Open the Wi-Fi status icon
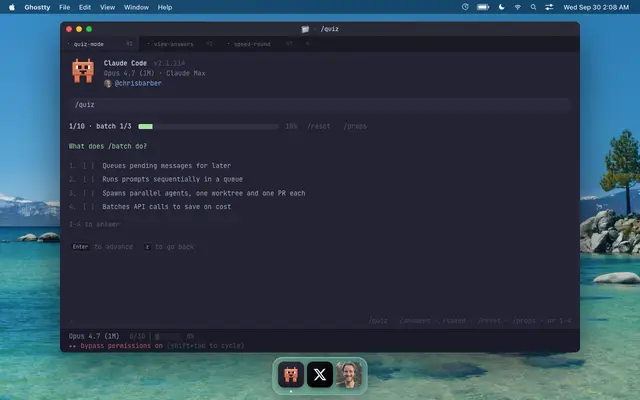This screenshot has width=640, height=400. (518, 7)
